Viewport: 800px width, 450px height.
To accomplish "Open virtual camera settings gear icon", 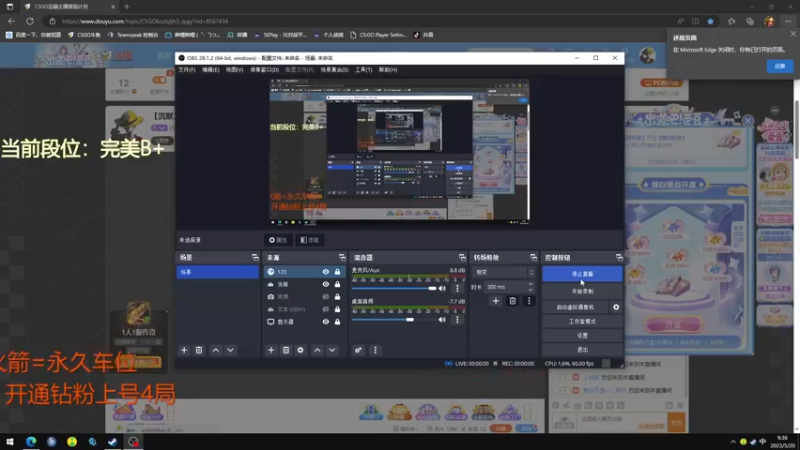I will point(616,307).
